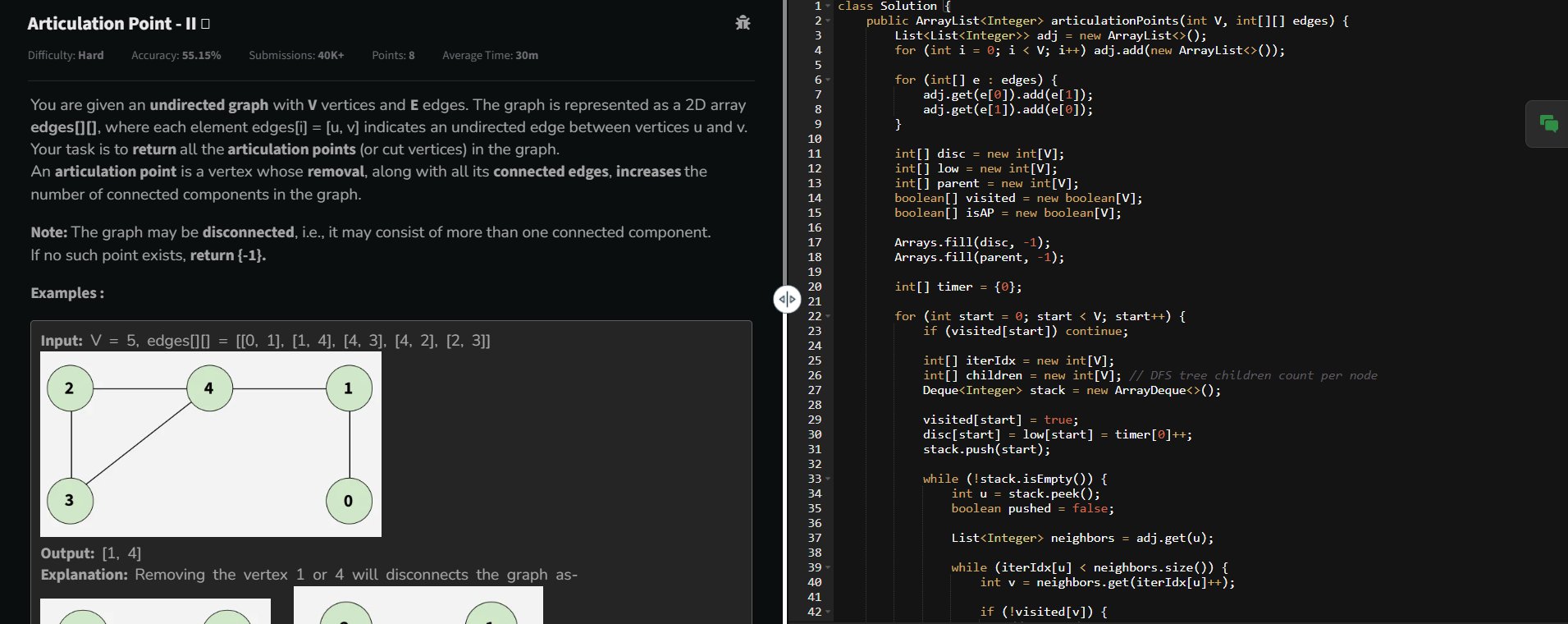Open the green chat bubble widget

click(x=1548, y=124)
